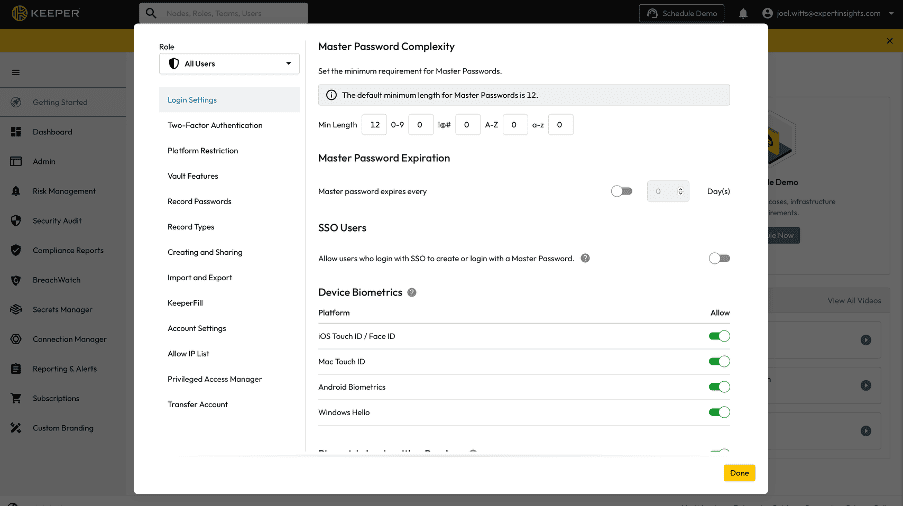The image size is (904, 506).
Task: Click the Schedule Demo button
Action: (x=681, y=13)
